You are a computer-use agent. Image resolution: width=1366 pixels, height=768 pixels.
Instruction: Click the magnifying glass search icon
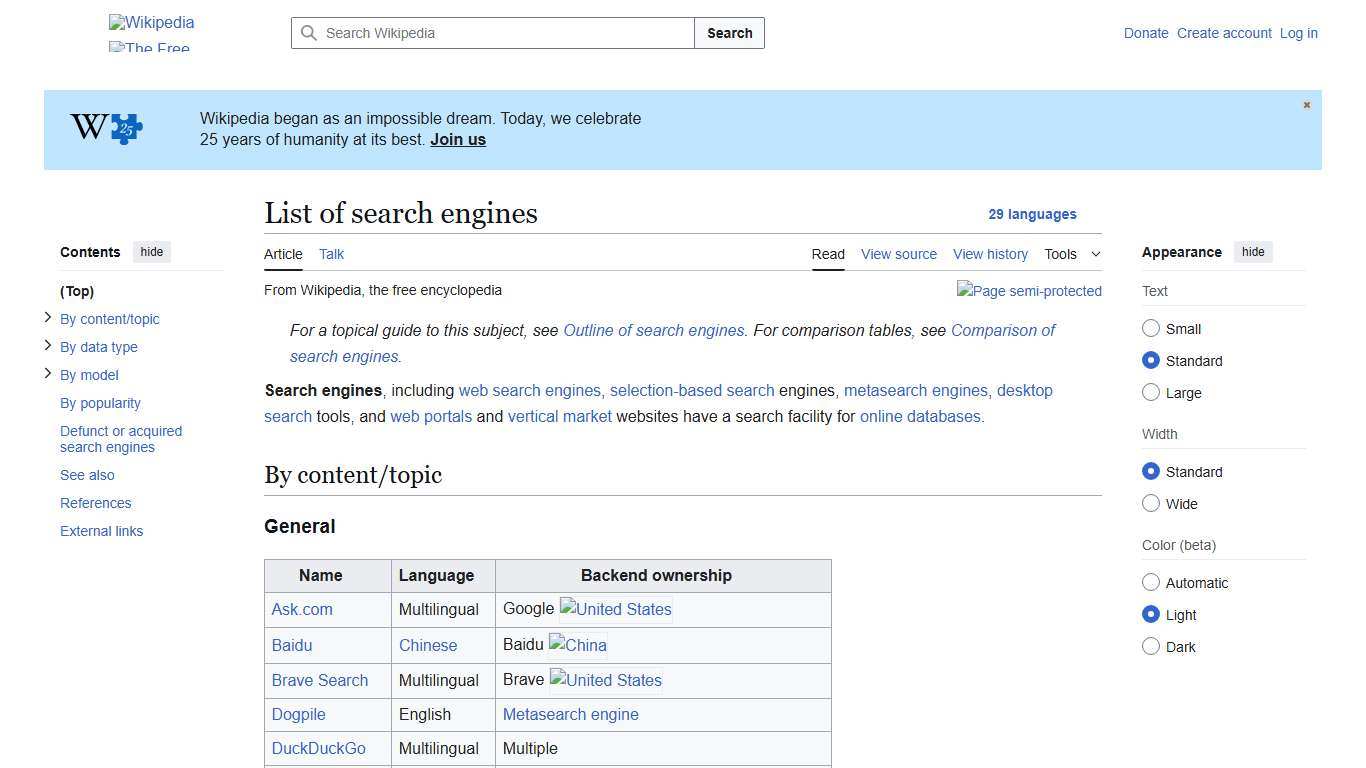(x=310, y=33)
